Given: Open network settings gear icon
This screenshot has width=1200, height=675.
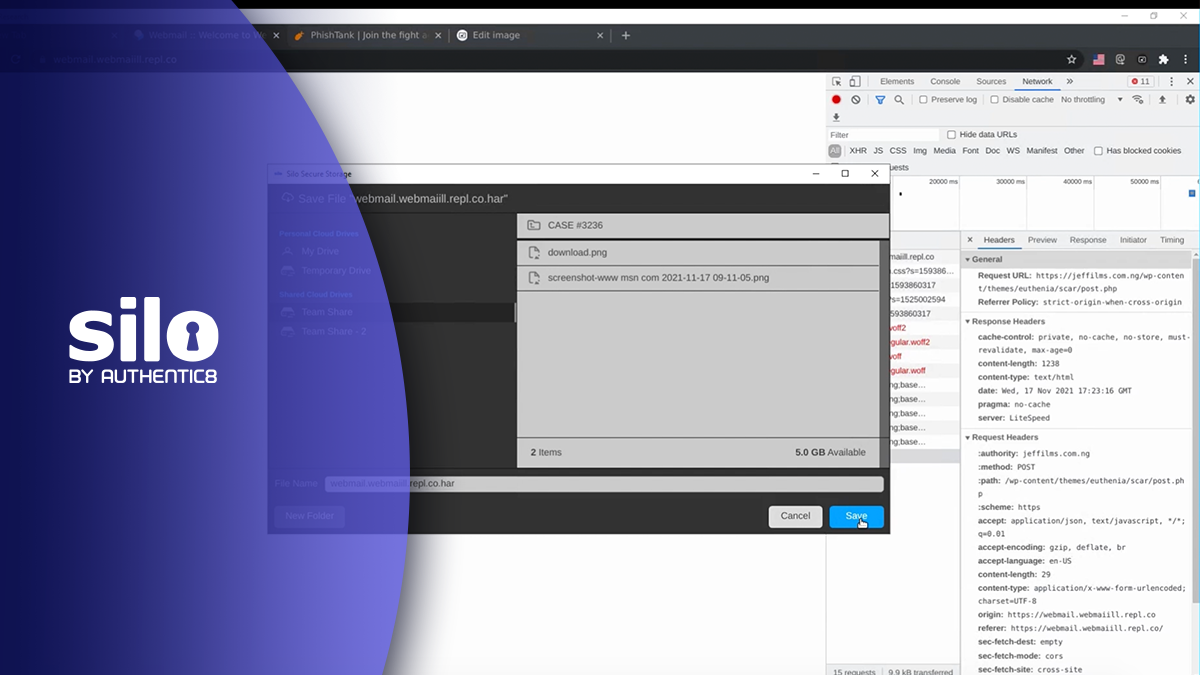Looking at the screenshot, I should click(x=1190, y=100).
